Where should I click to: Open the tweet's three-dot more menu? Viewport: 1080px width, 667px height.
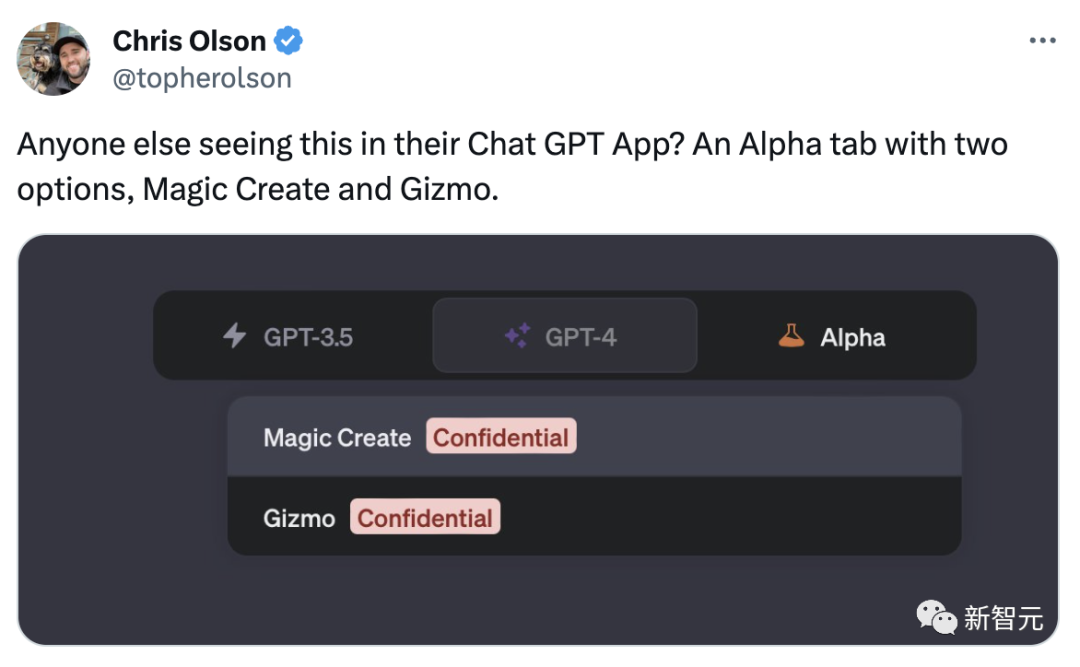1042,41
